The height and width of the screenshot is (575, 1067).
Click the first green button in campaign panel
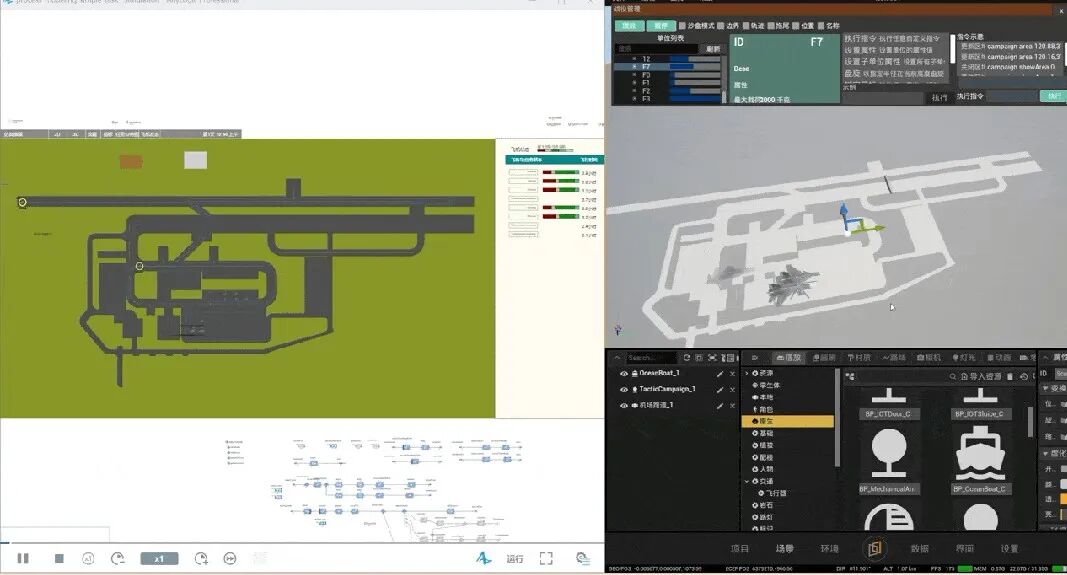click(x=629, y=26)
